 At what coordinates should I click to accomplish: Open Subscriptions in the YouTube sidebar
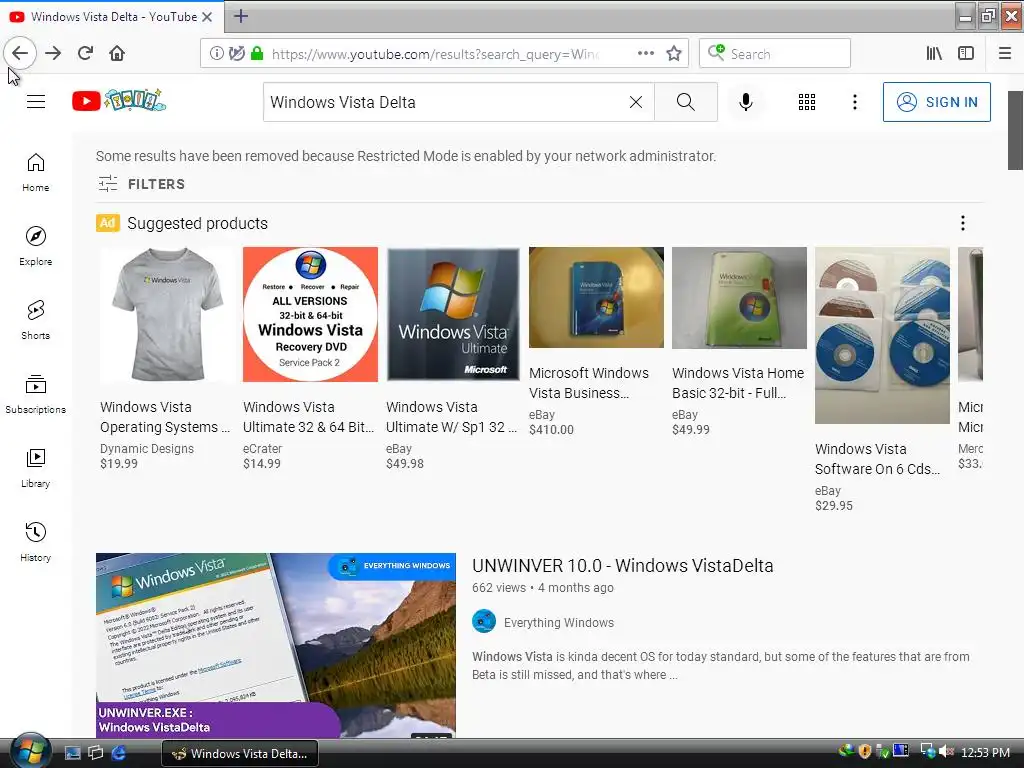point(36,394)
